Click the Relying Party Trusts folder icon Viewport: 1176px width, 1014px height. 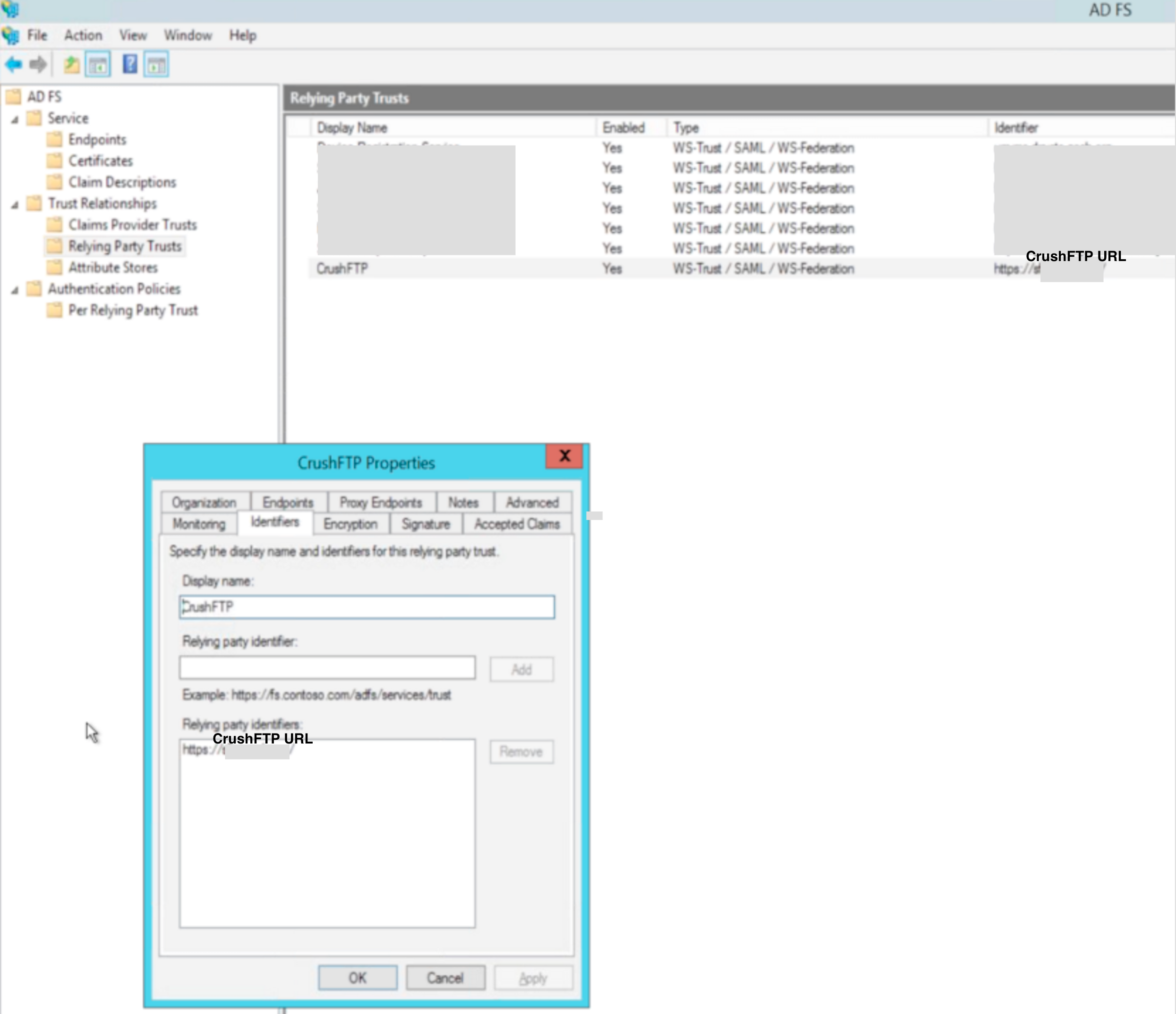tap(55, 245)
